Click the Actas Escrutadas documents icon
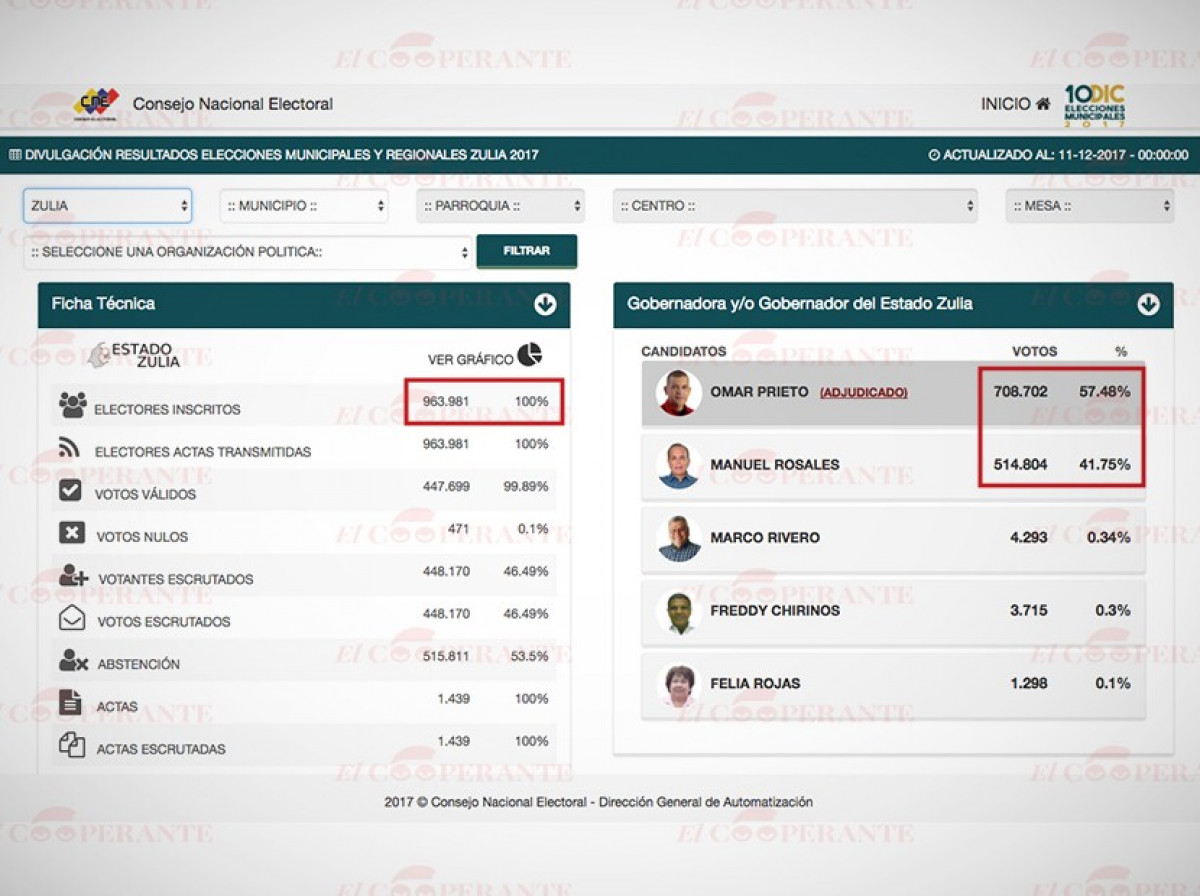Viewport: 1200px width, 896px height. click(72, 745)
